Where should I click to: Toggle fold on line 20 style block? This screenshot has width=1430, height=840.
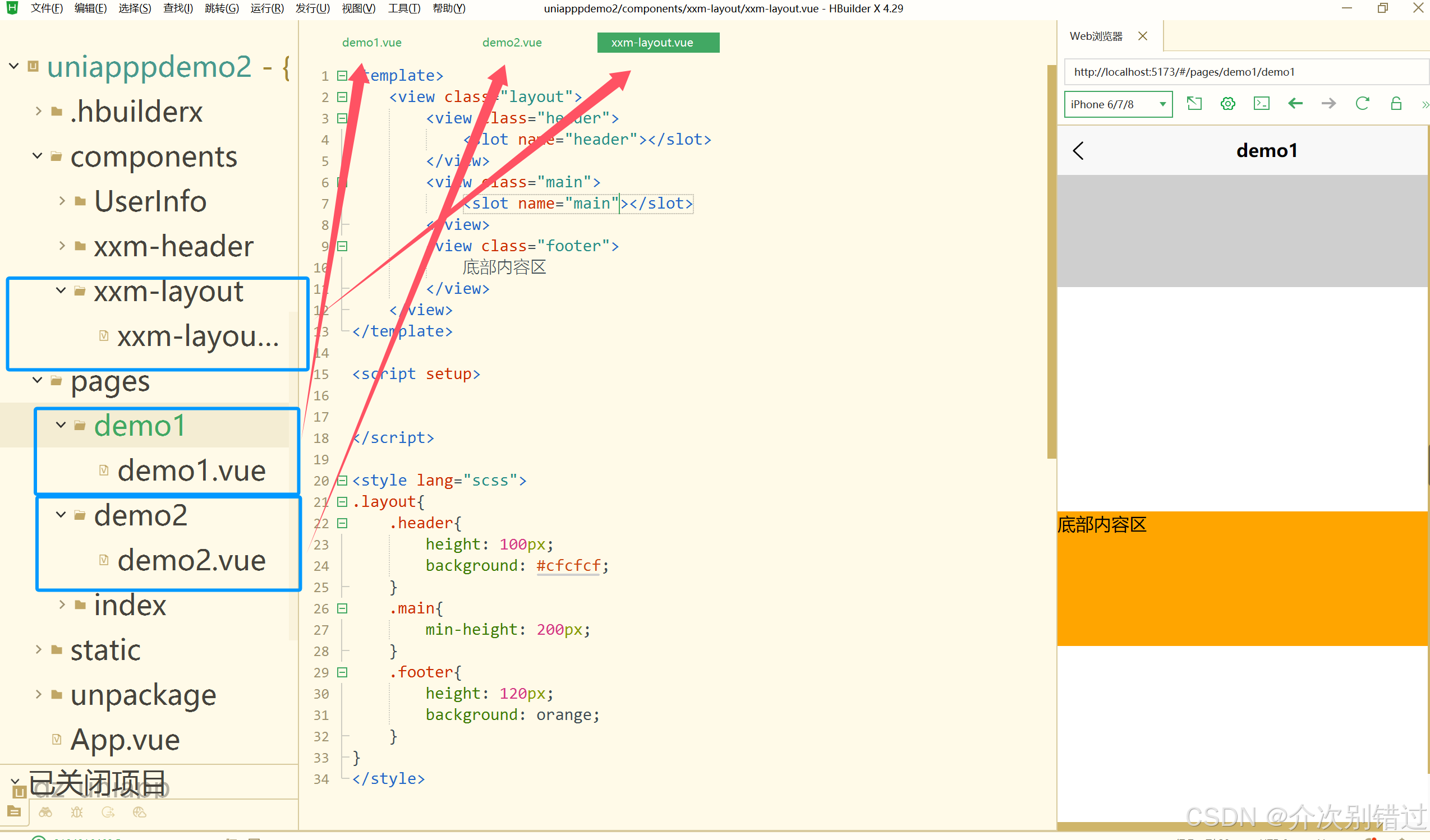342,481
